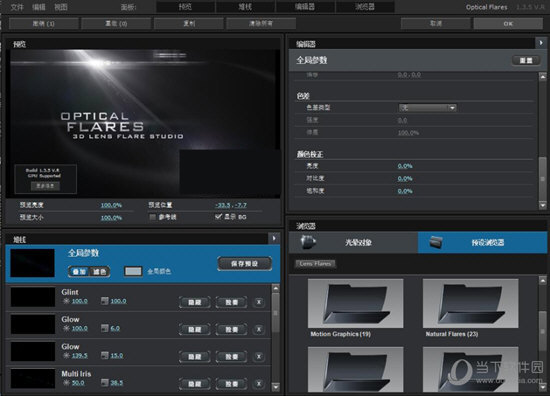This screenshot has height=396, width=550.
Task: Click the 饱和度 value 0.0%
Action: point(405,191)
